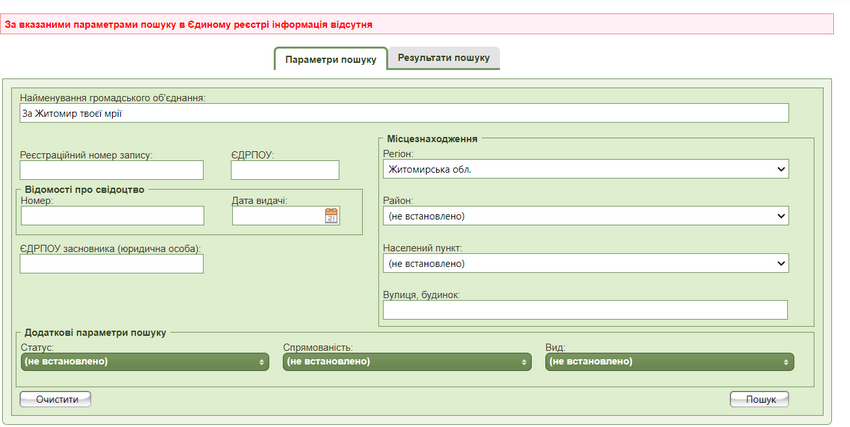The height and width of the screenshot is (427, 850).
Task: Open the Статус dropdown
Action: point(145,361)
